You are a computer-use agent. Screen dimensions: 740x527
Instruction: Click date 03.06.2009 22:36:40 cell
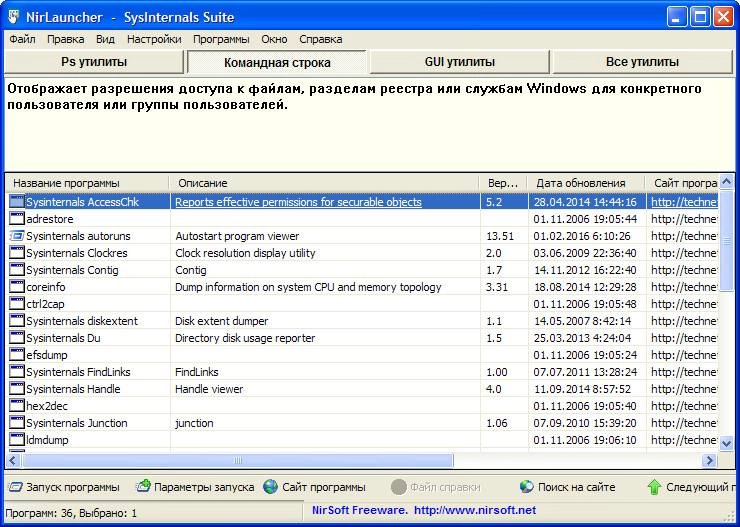(585, 253)
